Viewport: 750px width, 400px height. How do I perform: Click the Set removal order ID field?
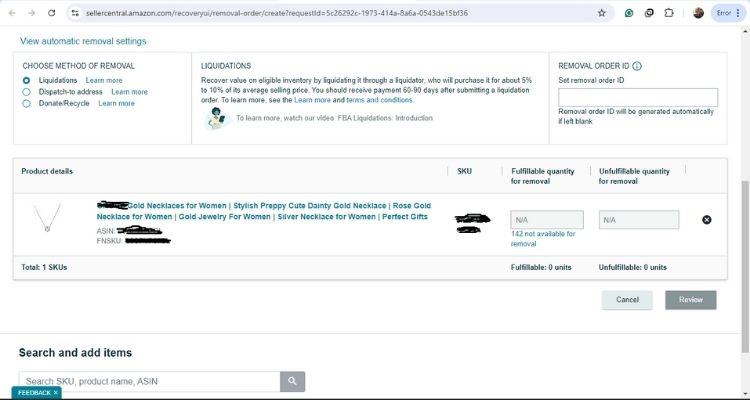pos(638,97)
